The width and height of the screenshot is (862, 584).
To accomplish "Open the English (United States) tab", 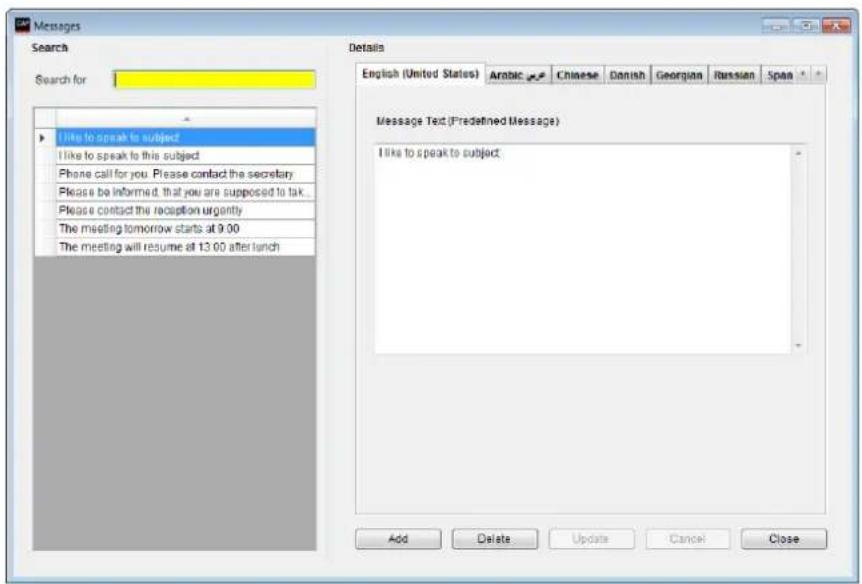I will tap(421, 74).
